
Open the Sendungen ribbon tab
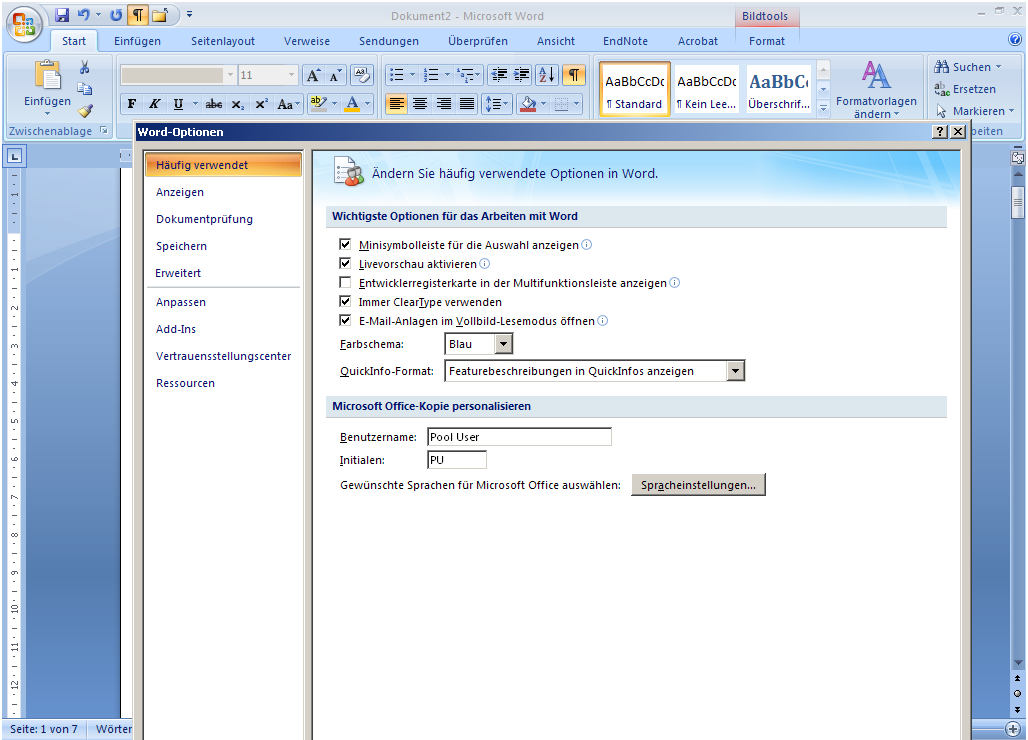pos(389,41)
